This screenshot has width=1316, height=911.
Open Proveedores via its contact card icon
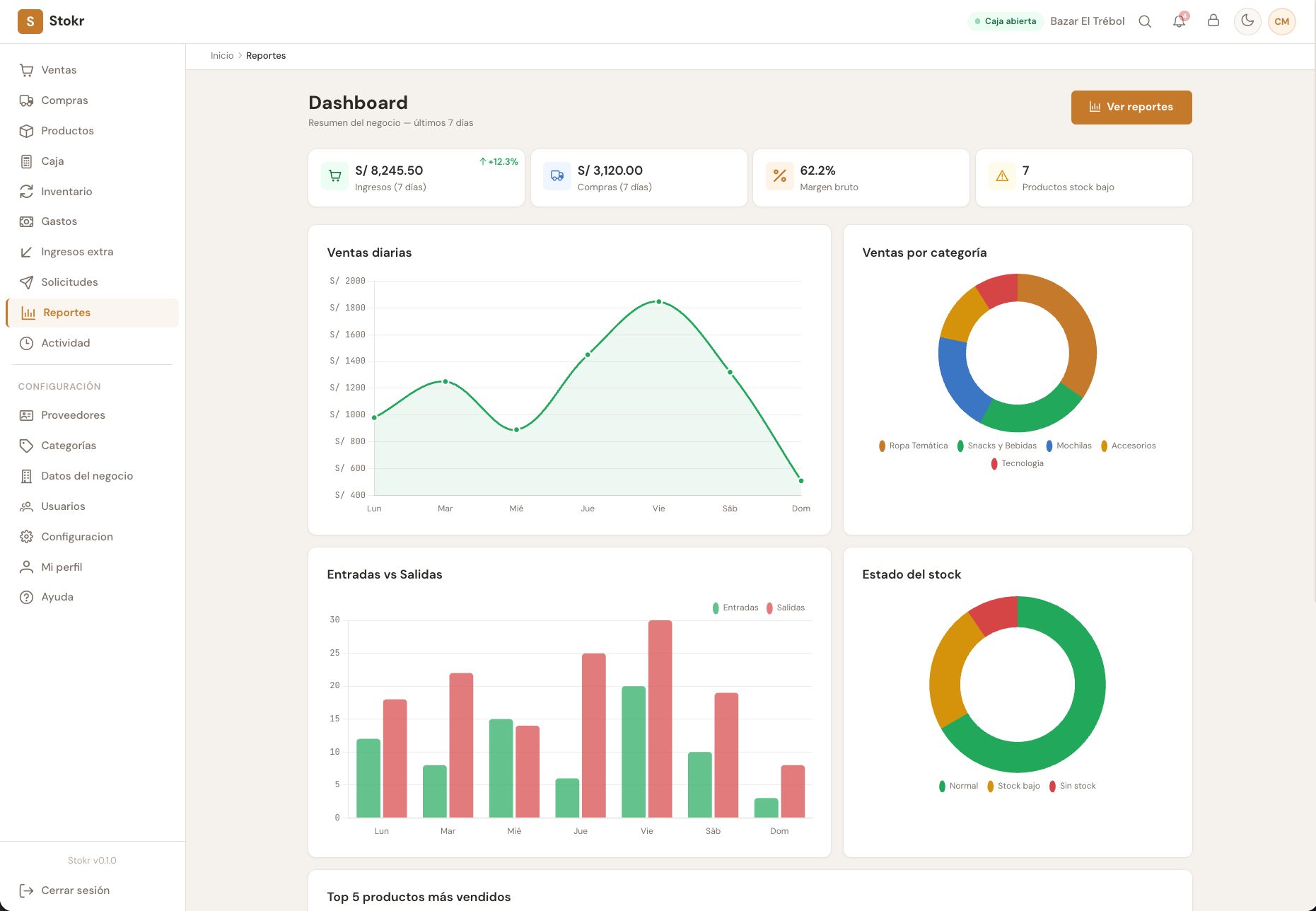27,415
